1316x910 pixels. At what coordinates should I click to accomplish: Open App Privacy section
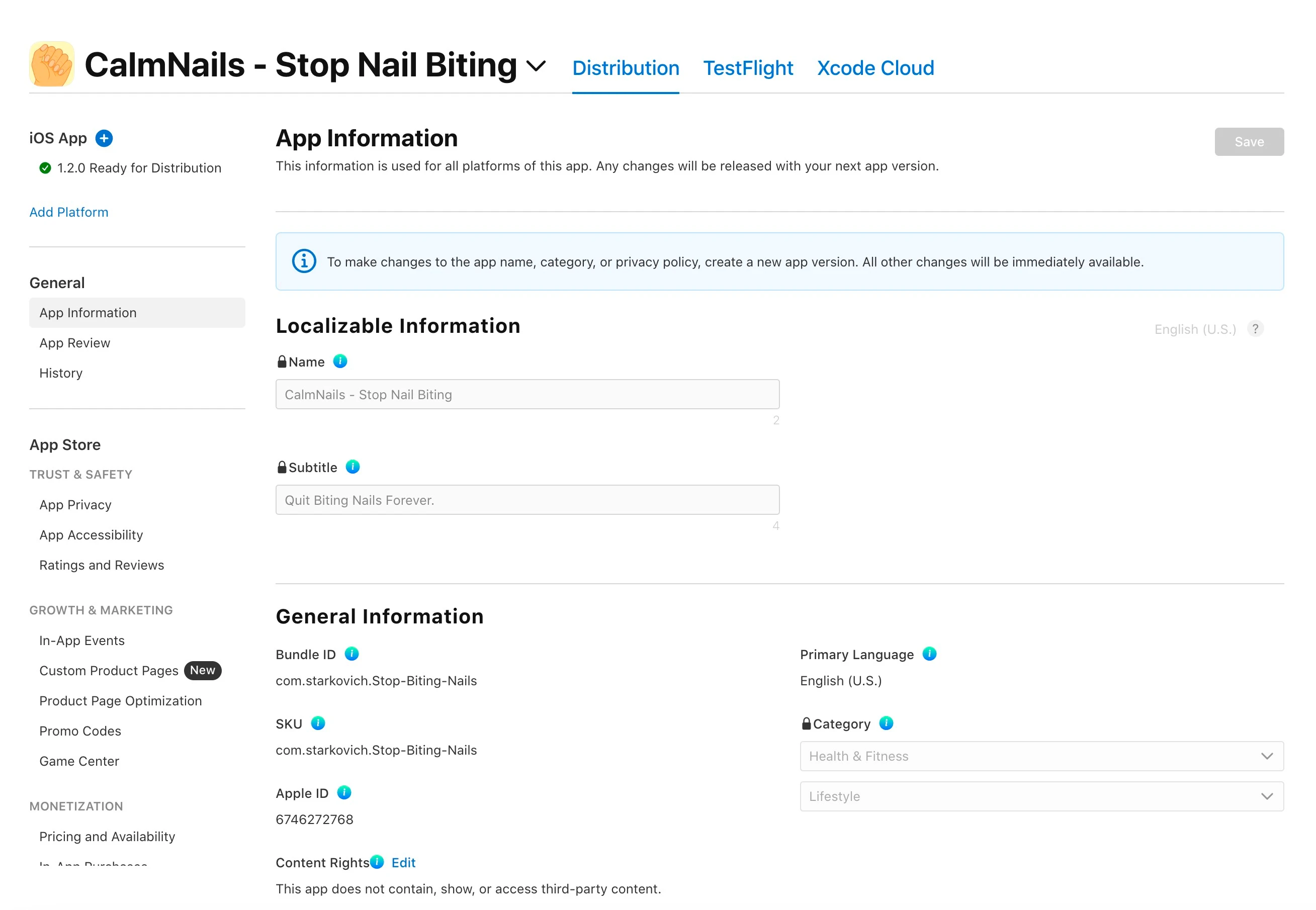tap(75, 505)
